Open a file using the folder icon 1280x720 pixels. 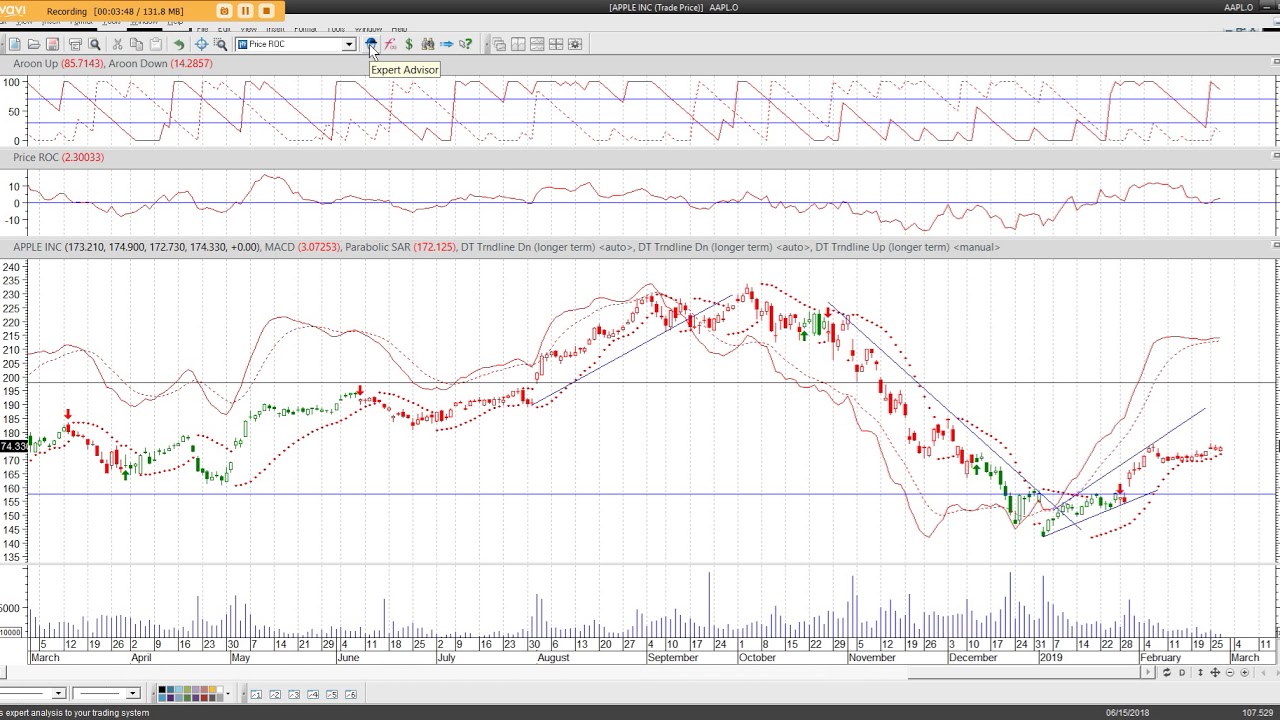point(33,44)
